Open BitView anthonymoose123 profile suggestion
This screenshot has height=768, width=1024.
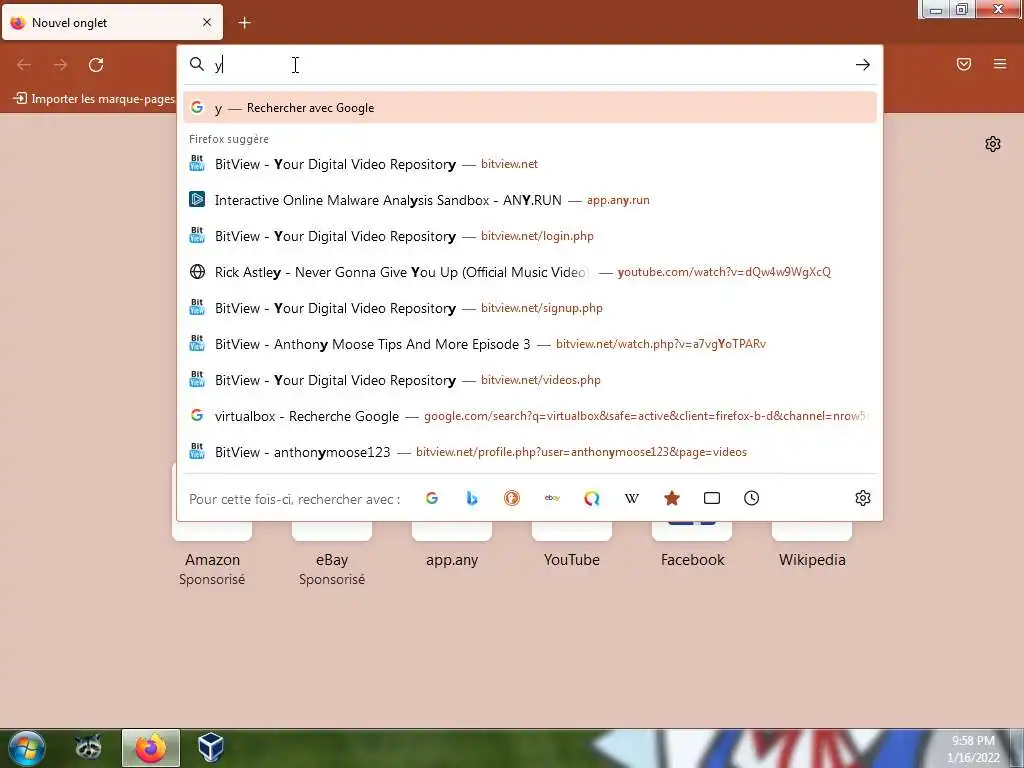[530, 451]
